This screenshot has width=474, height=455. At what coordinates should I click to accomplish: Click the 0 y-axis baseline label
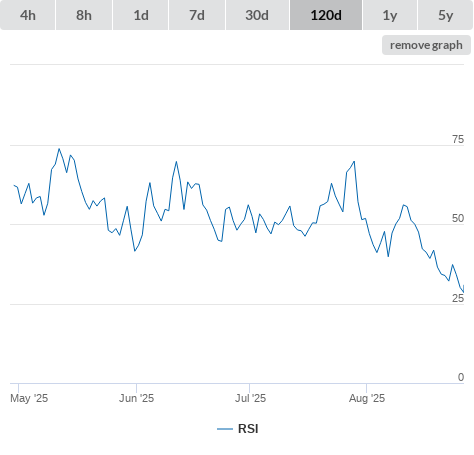(461, 377)
